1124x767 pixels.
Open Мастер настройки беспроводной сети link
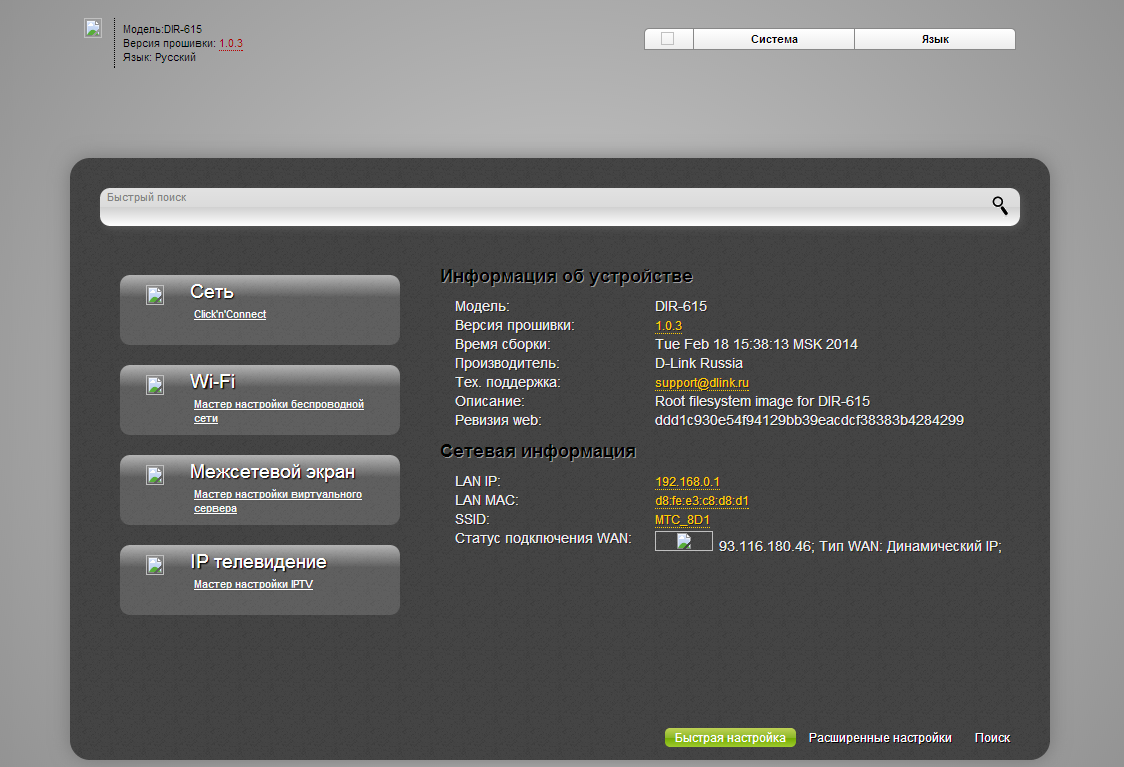pyautogui.click(x=279, y=411)
